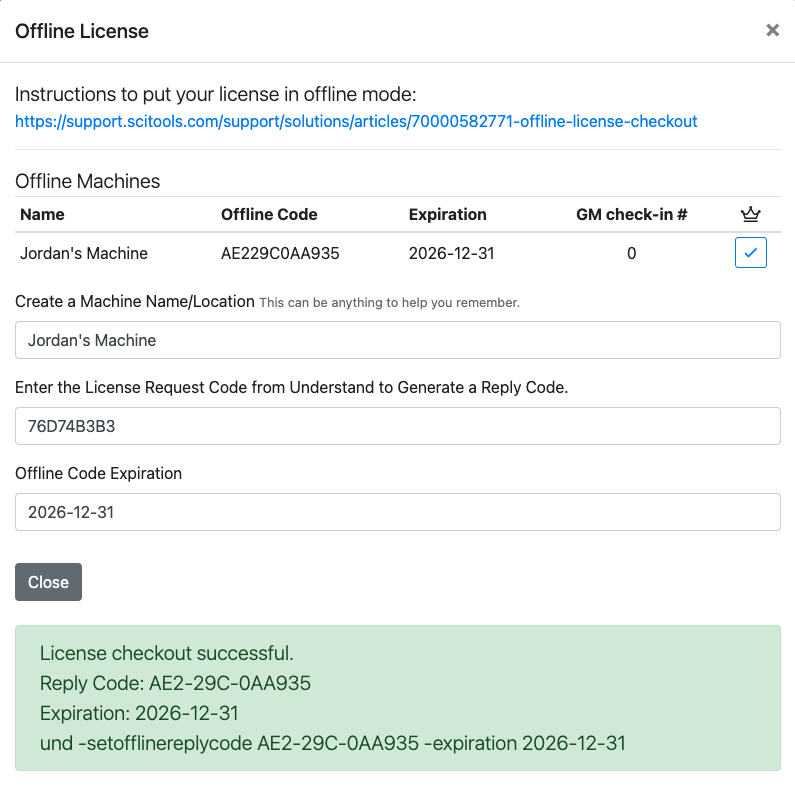The height and width of the screenshot is (802, 795).
Task: Click the Offline Code column header
Action: coord(269,214)
